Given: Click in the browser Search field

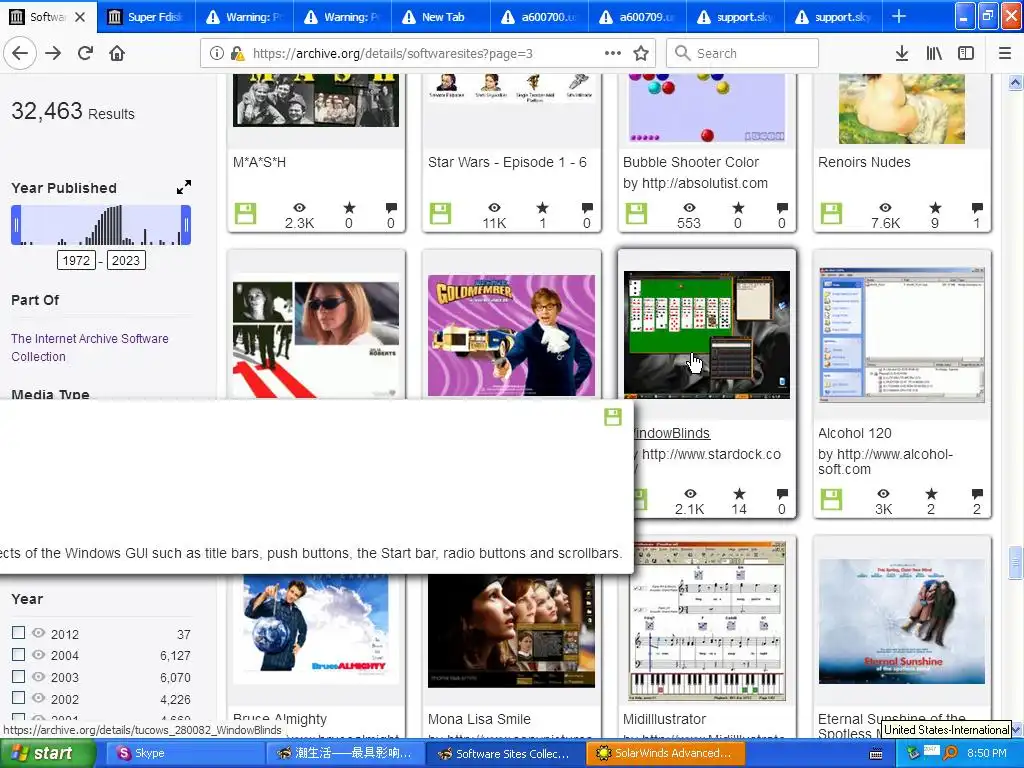Looking at the screenshot, I should tap(743, 54).
